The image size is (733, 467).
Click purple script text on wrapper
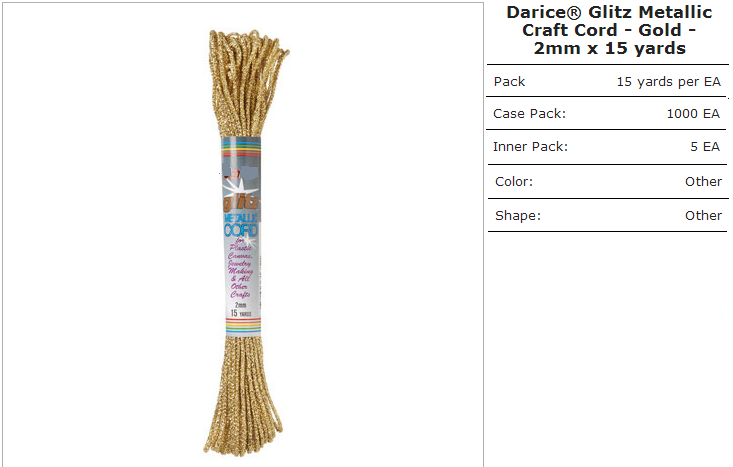click(240, 270)
